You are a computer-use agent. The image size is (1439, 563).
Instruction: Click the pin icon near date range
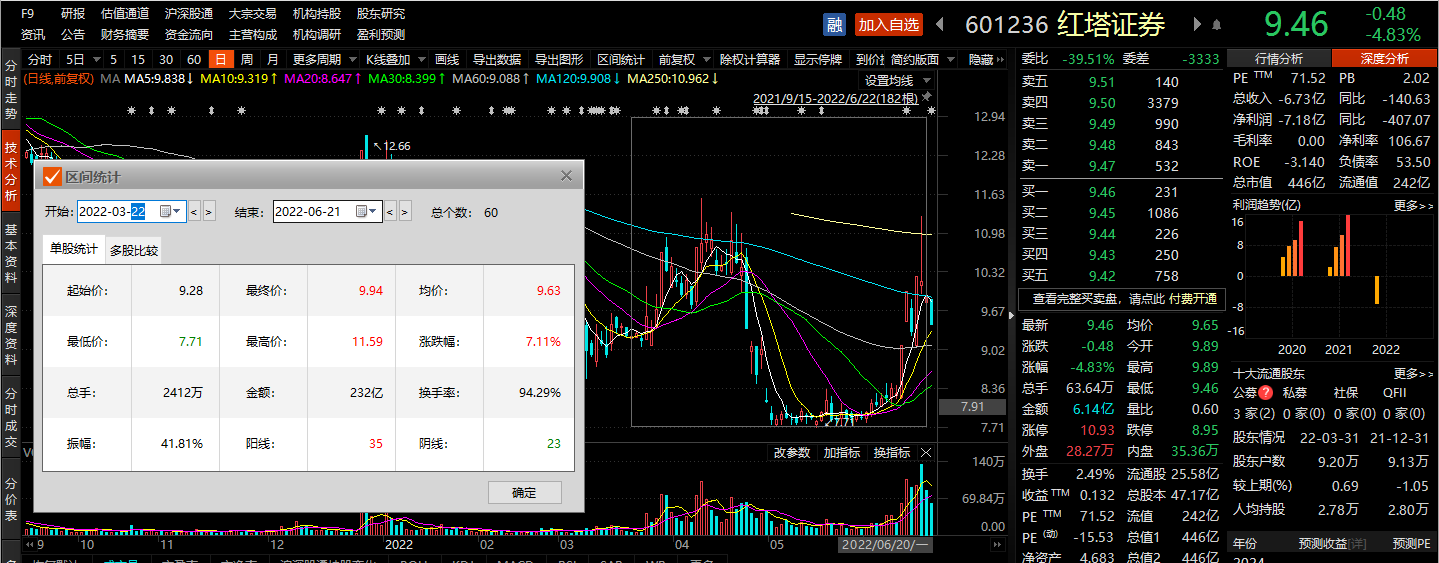point(928,97)
